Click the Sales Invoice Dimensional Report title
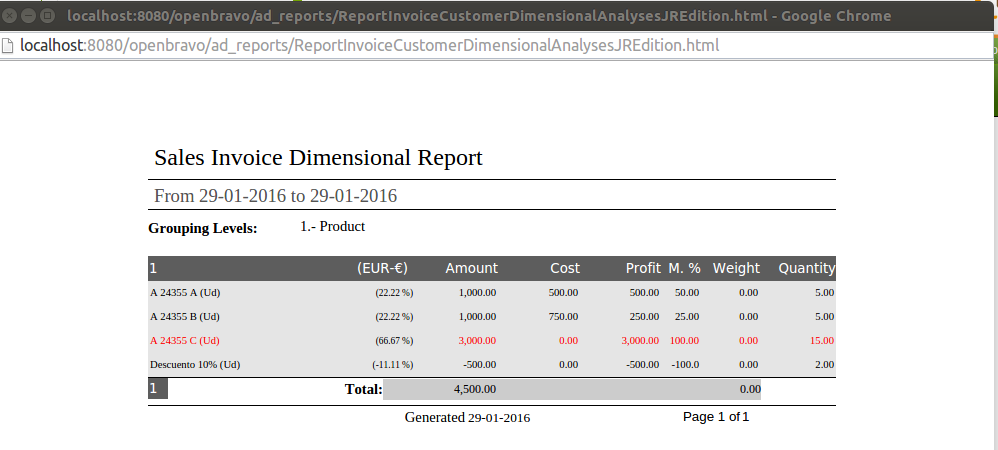The height and width of the screenshot is (450, 998). click(x=318, y=158)
